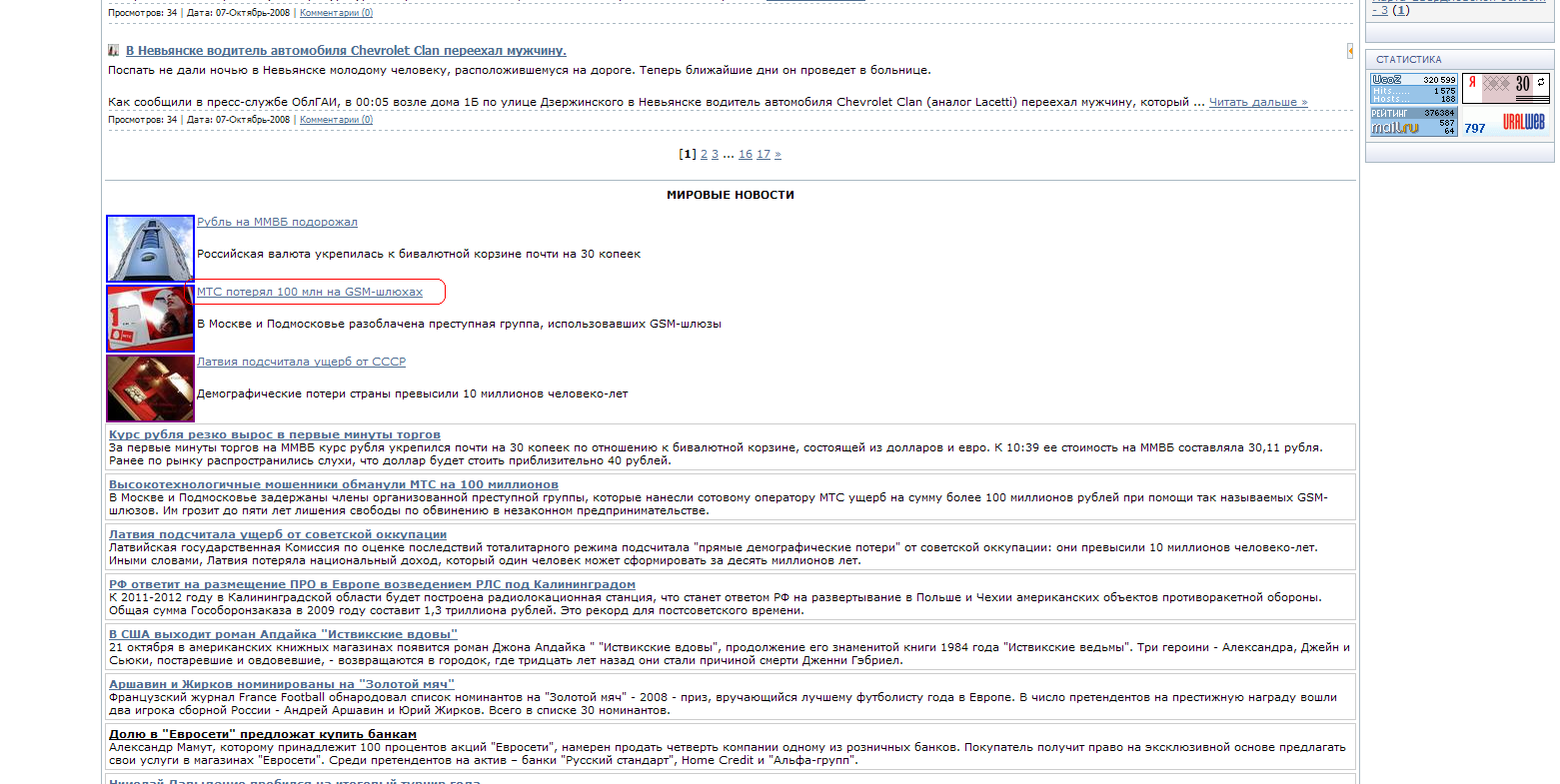The image size is (1560, 784).
Task: Click 'Российская валюта укрепилась' summary text
Action: point(419,254)
